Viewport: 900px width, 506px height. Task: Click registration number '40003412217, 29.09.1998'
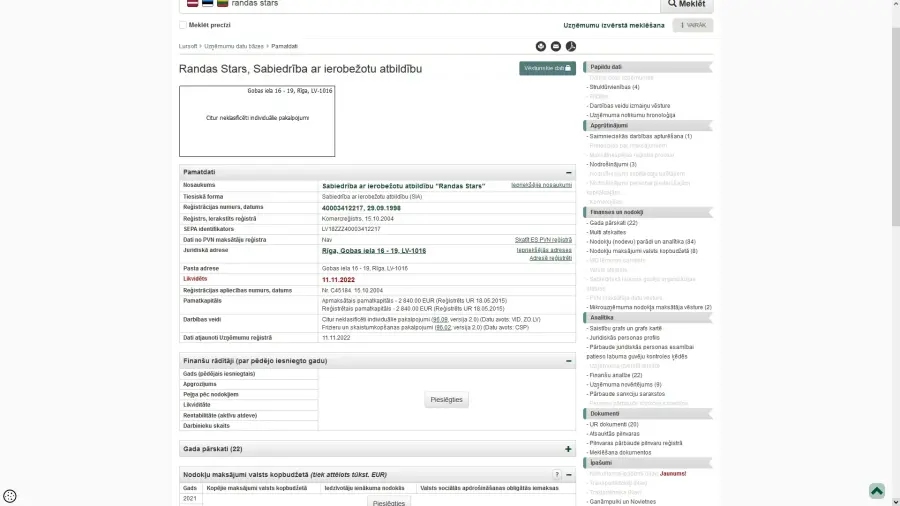(361, 208)
